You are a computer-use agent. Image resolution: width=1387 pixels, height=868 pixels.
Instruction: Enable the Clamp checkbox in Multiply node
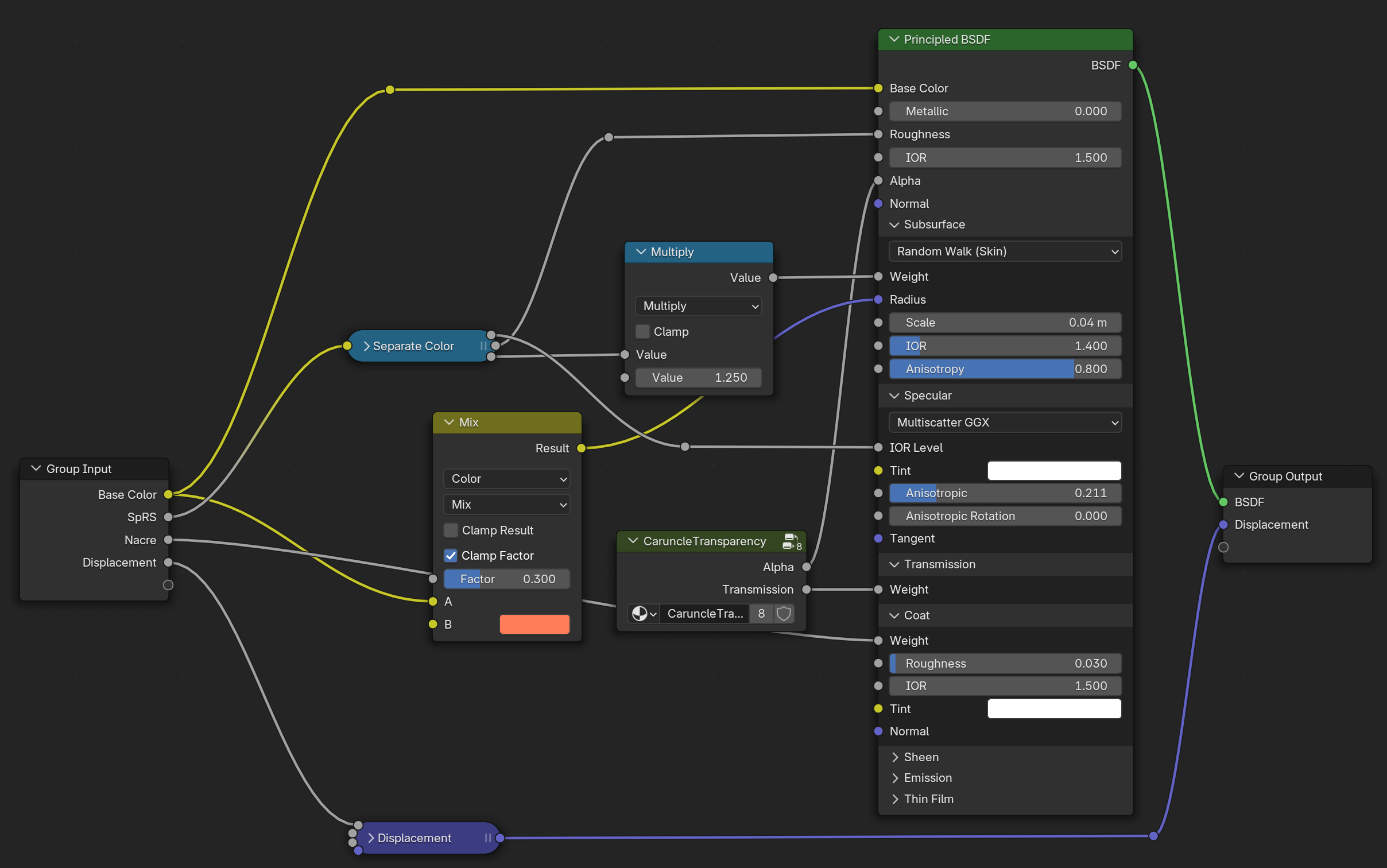pyautogui.click(x=643, y=332)
